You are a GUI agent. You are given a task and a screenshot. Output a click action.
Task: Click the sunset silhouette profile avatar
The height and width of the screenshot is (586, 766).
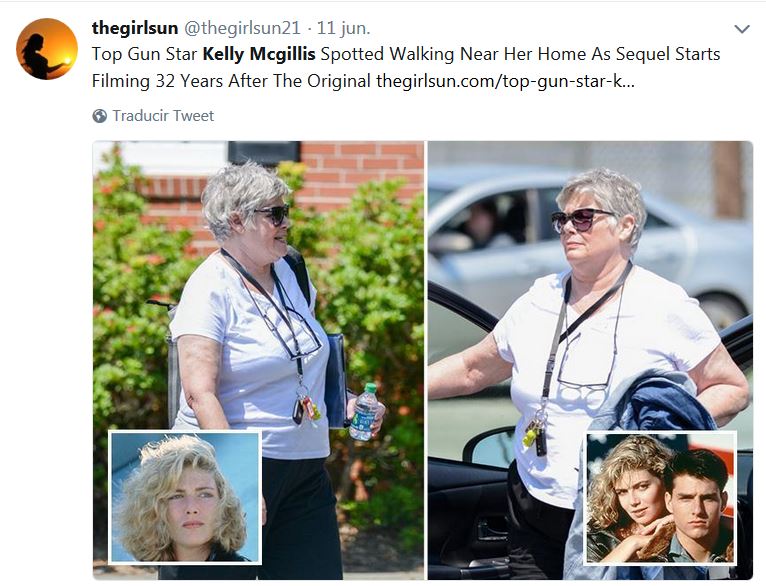[x=47, y=49]
